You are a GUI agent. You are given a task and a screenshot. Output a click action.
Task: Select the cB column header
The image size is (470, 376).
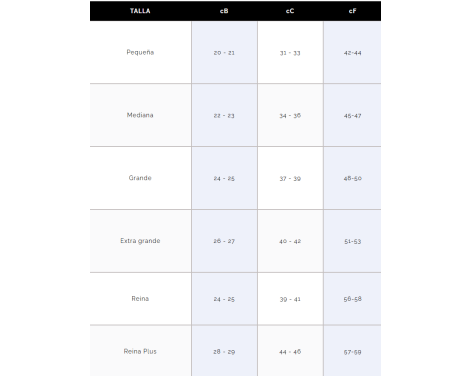click(224, 11)
